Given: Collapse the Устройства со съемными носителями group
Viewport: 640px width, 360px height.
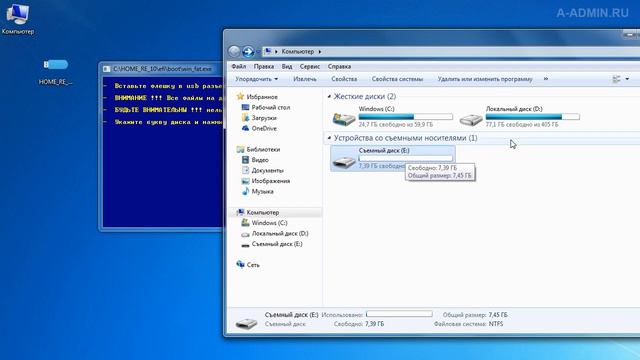Looking at the screenshot, I should tap(329, 138).
